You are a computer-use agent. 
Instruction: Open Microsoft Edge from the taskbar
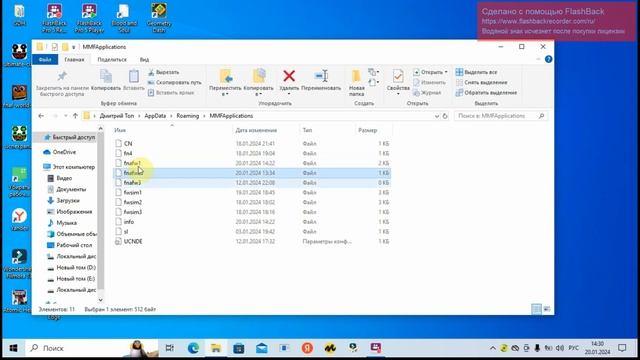click(193, 348)
